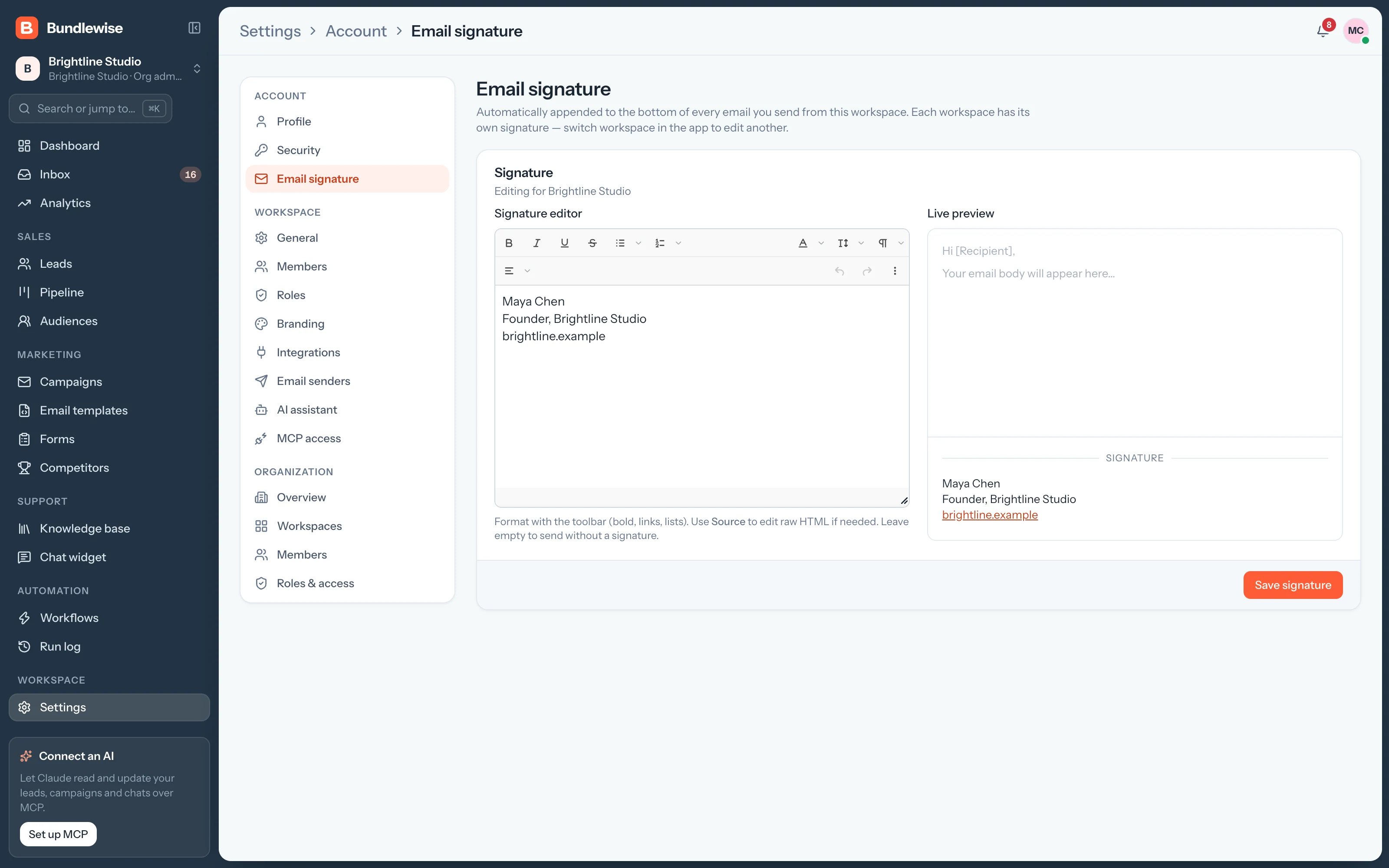
Task: Click the Set up MCP button
Action: pyautogui.click(x=58, y=834)
